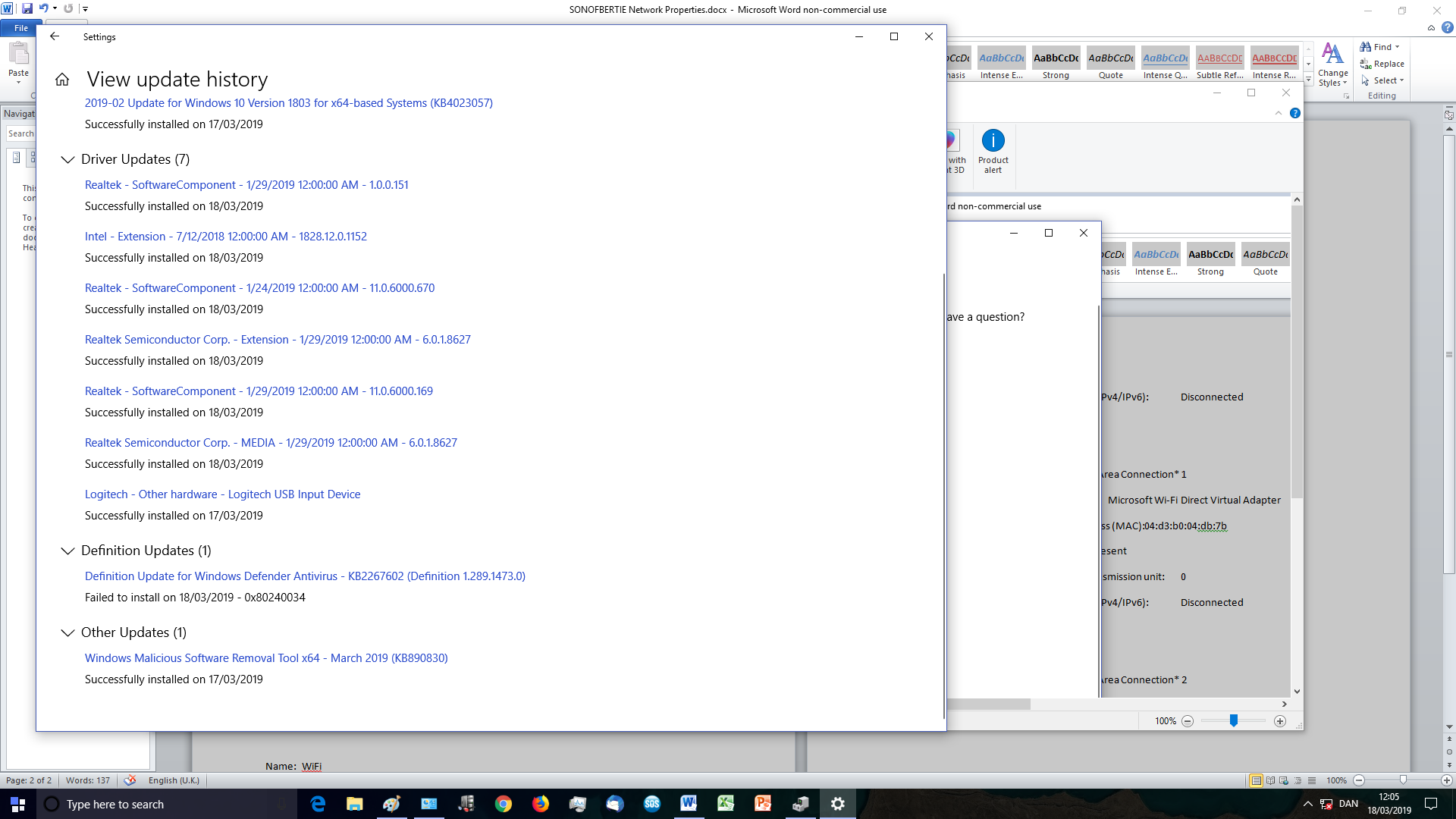1456x819 pixels.
Task: Open Malicious Software Removal Tool KB890830 link
Action: [266, 658]
